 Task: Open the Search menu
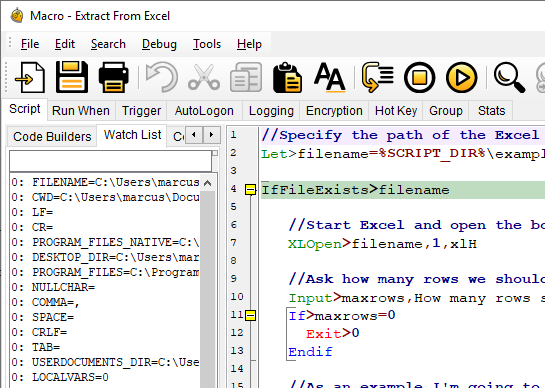pos(108,44)
